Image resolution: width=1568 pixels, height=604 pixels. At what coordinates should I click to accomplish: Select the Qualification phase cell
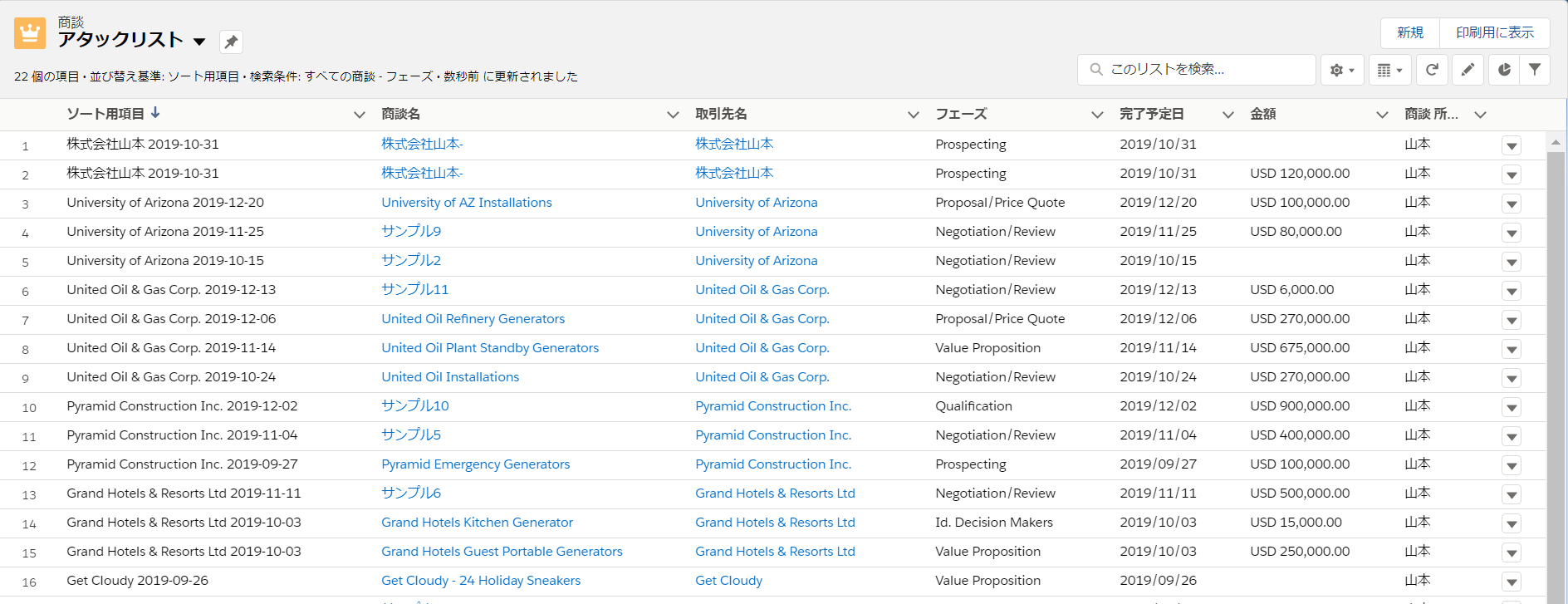point(973,405)
